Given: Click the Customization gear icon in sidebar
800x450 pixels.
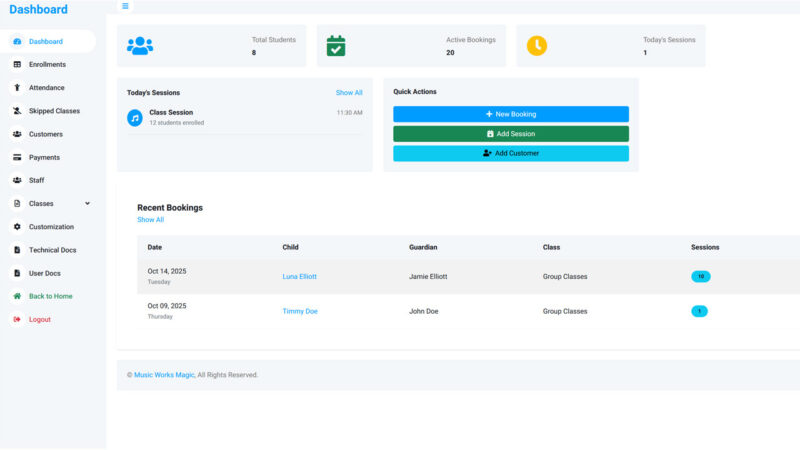Looking at the screenshot, I should (x=17, y=227).
